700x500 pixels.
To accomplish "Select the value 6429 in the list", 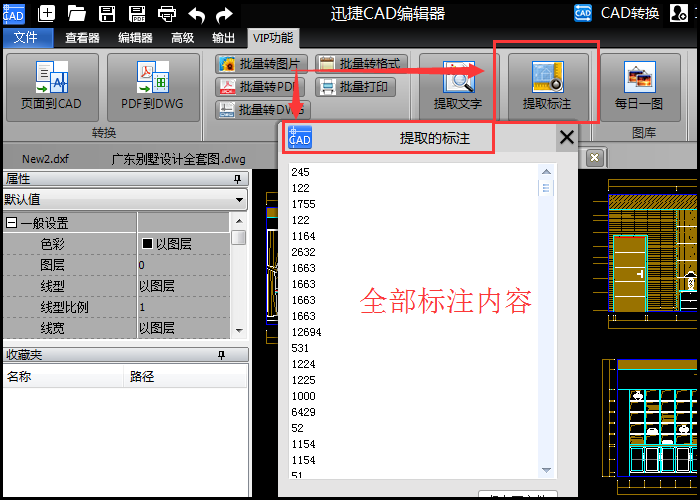I will point(303,412).
